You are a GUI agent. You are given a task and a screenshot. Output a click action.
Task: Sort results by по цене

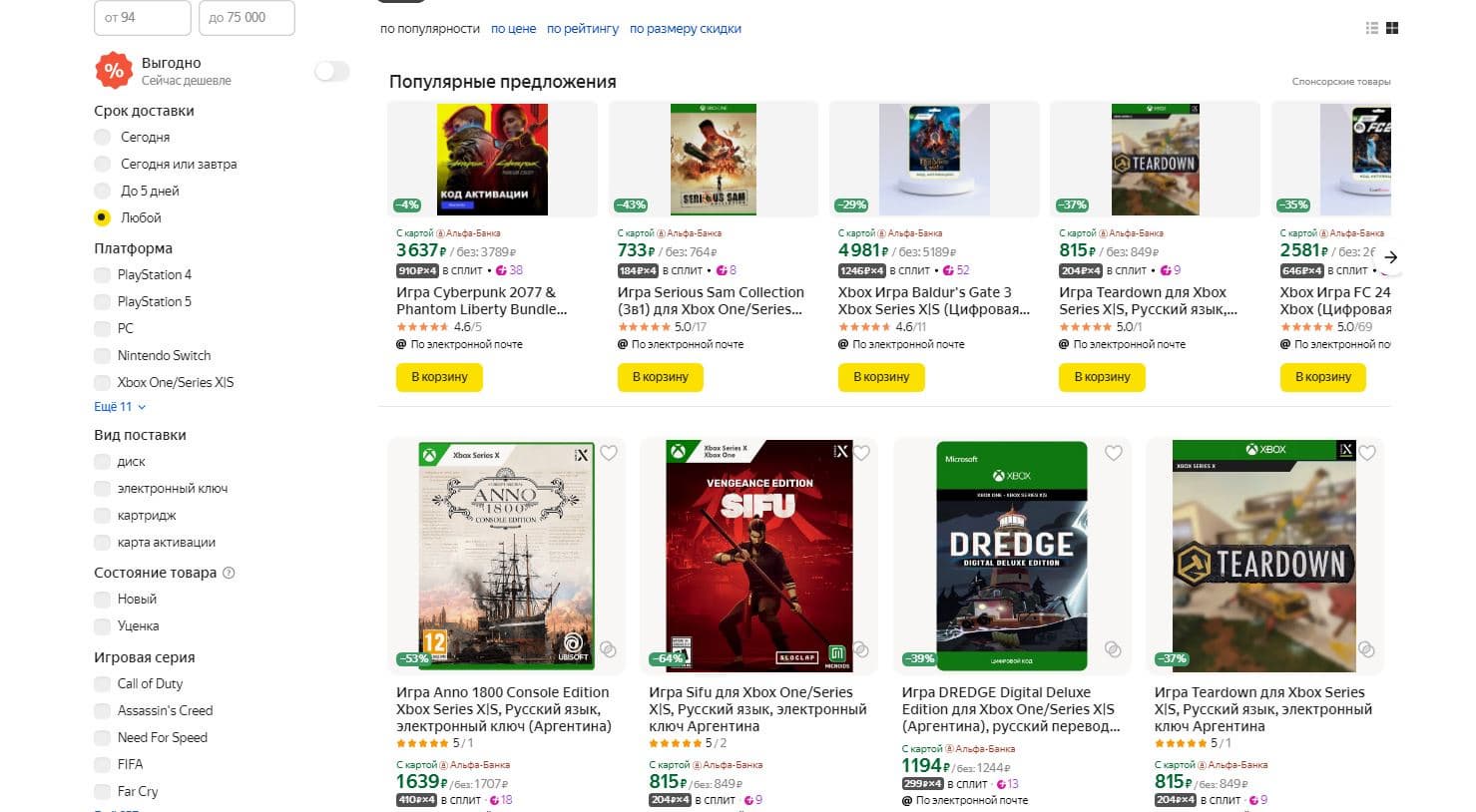tap(513, 29)
